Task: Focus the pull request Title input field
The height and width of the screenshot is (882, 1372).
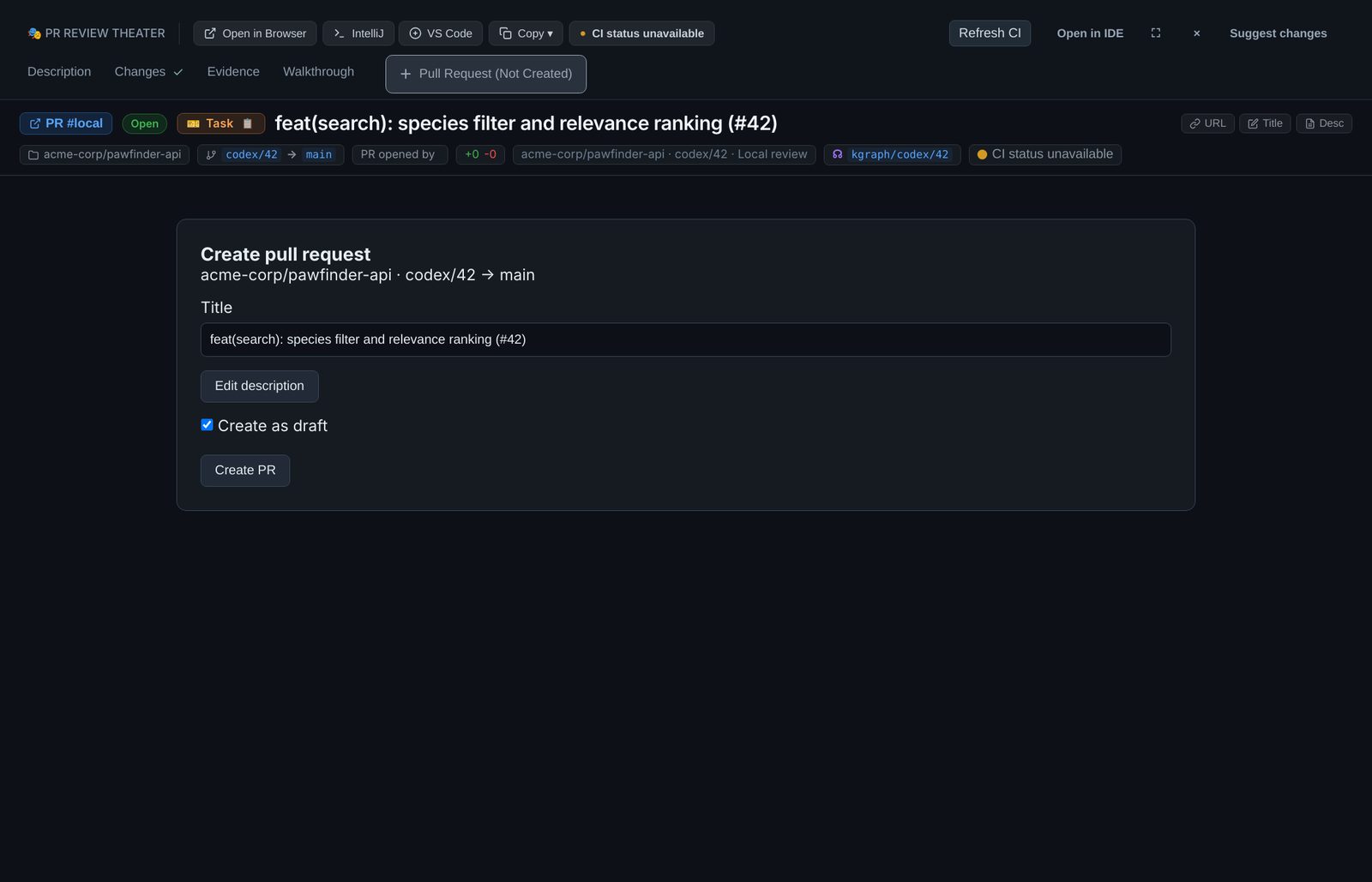Action: (x=685, y=339)
